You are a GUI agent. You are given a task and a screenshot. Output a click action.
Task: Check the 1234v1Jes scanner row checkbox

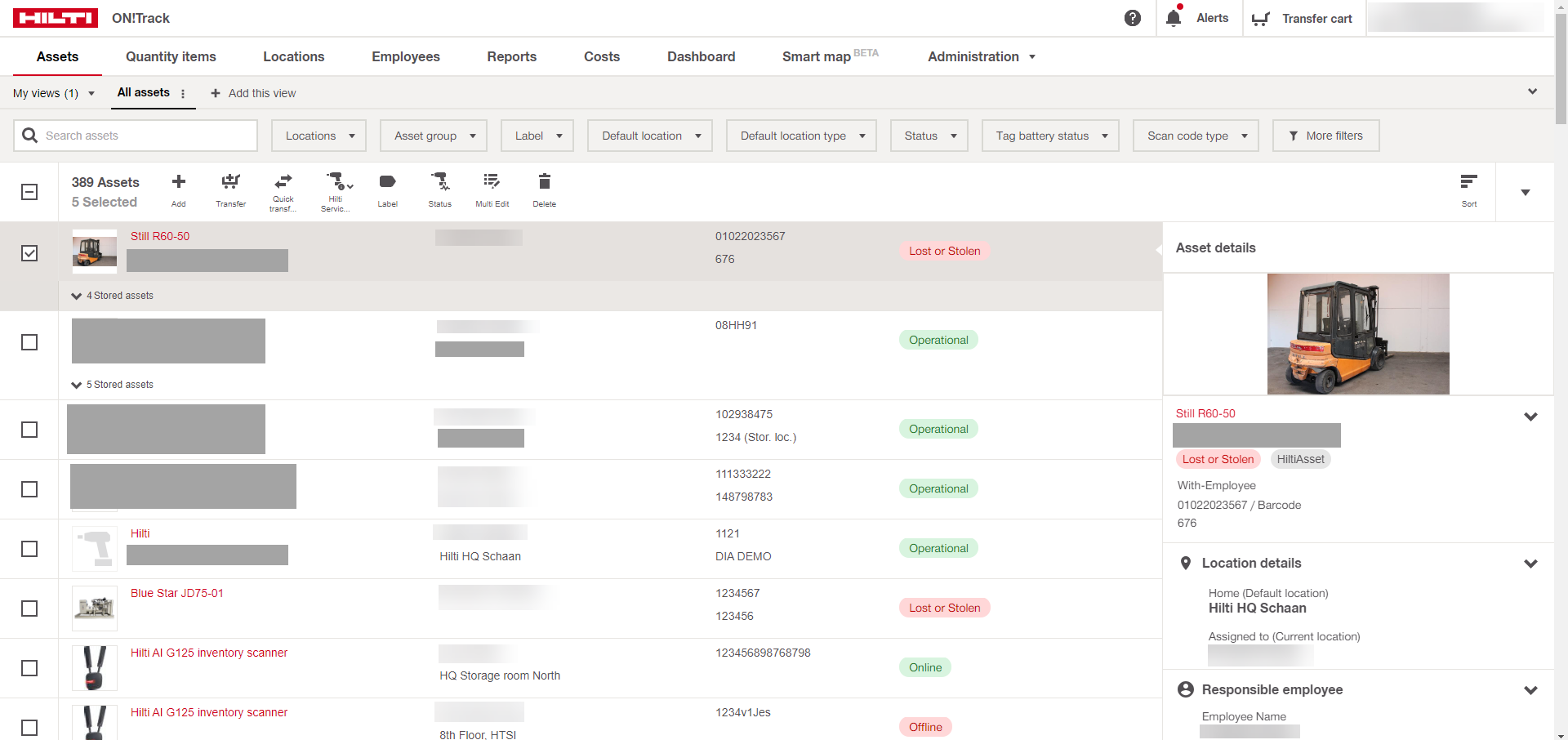(29, 728)
